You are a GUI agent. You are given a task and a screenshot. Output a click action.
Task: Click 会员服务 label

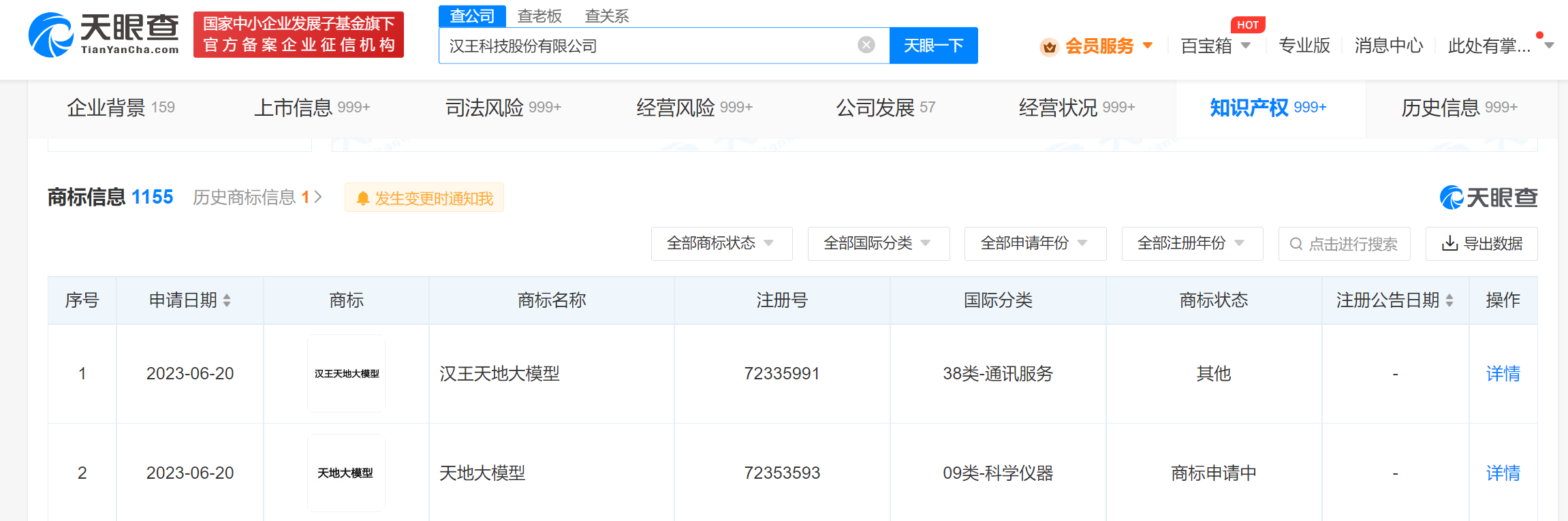pos(1099,46)
